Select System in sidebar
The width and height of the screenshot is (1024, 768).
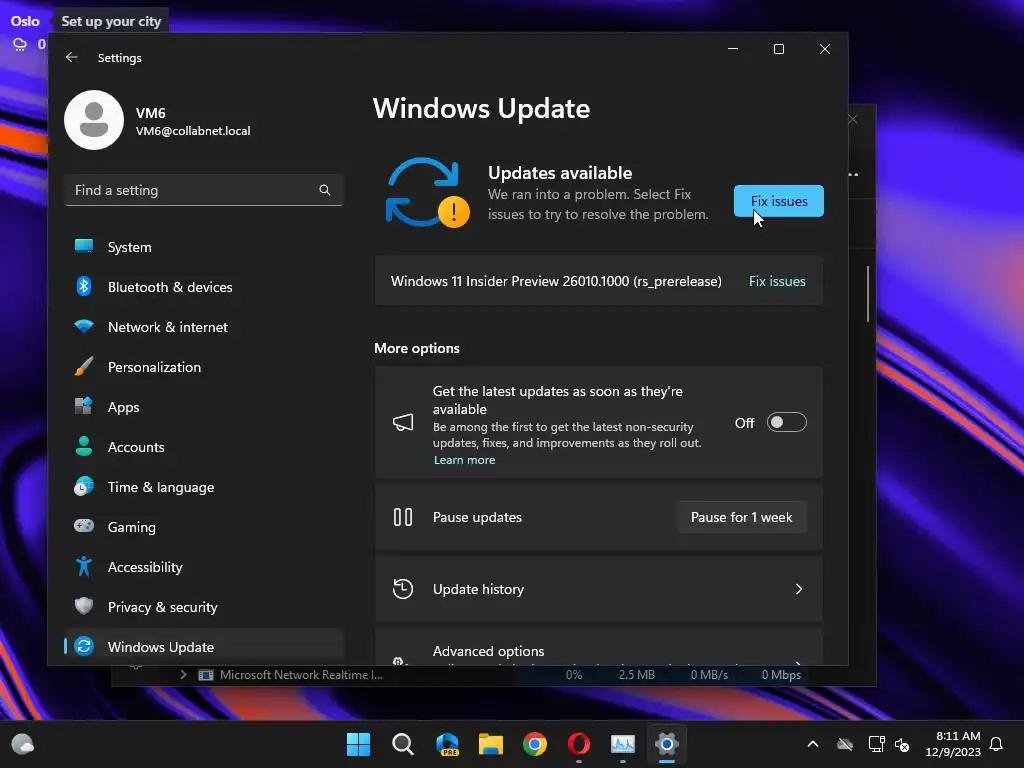tap(204, 247)
